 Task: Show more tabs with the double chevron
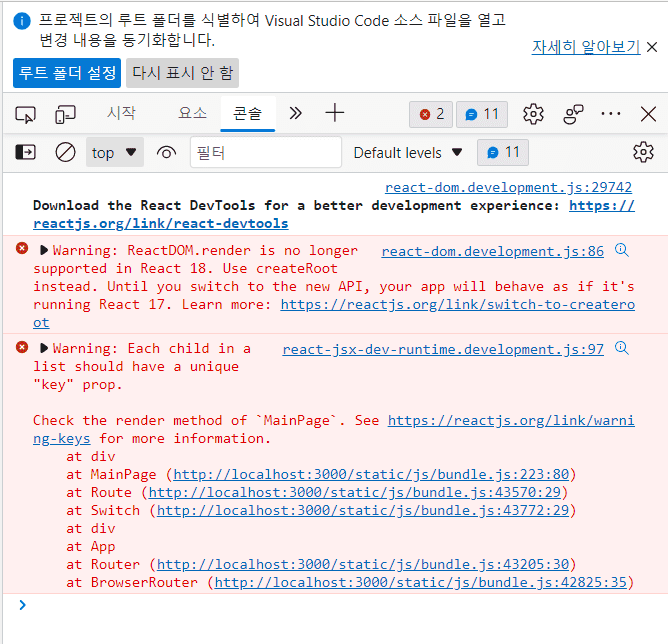[295, 113]
